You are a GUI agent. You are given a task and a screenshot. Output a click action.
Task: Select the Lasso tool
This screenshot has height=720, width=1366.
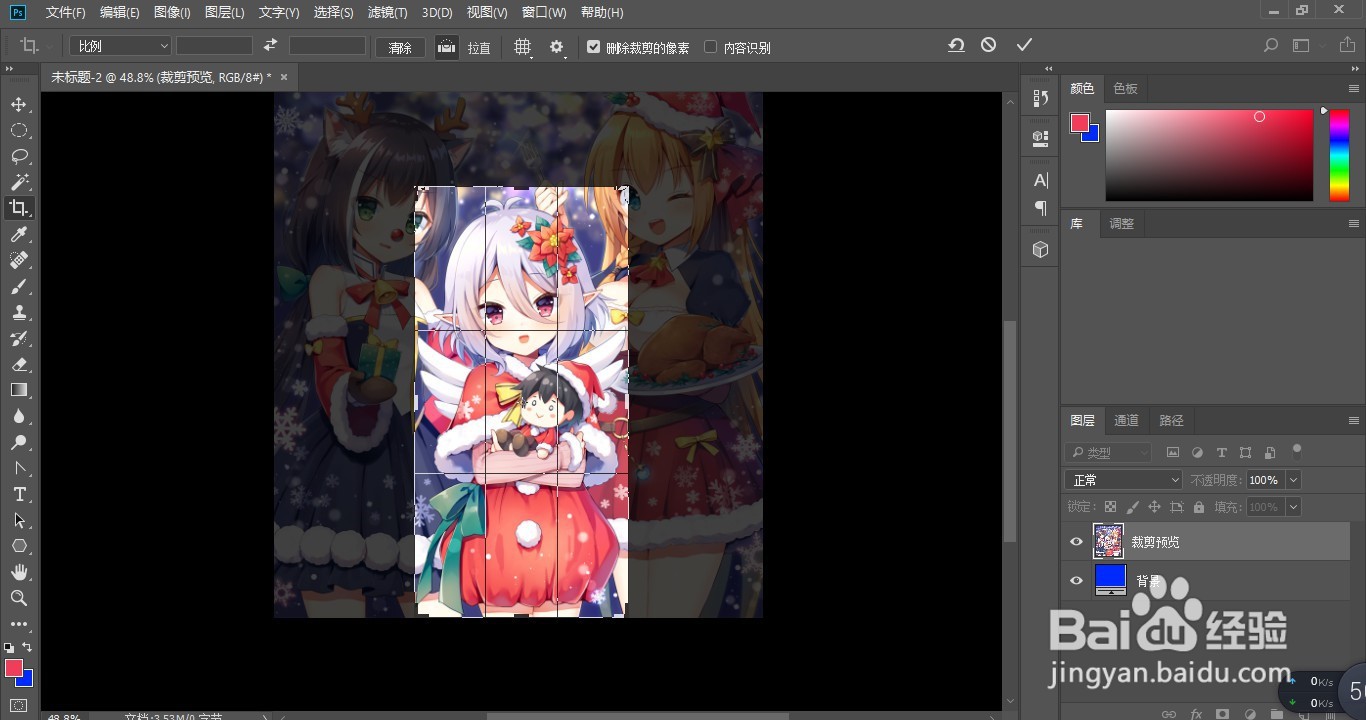(x=19, y=157)
